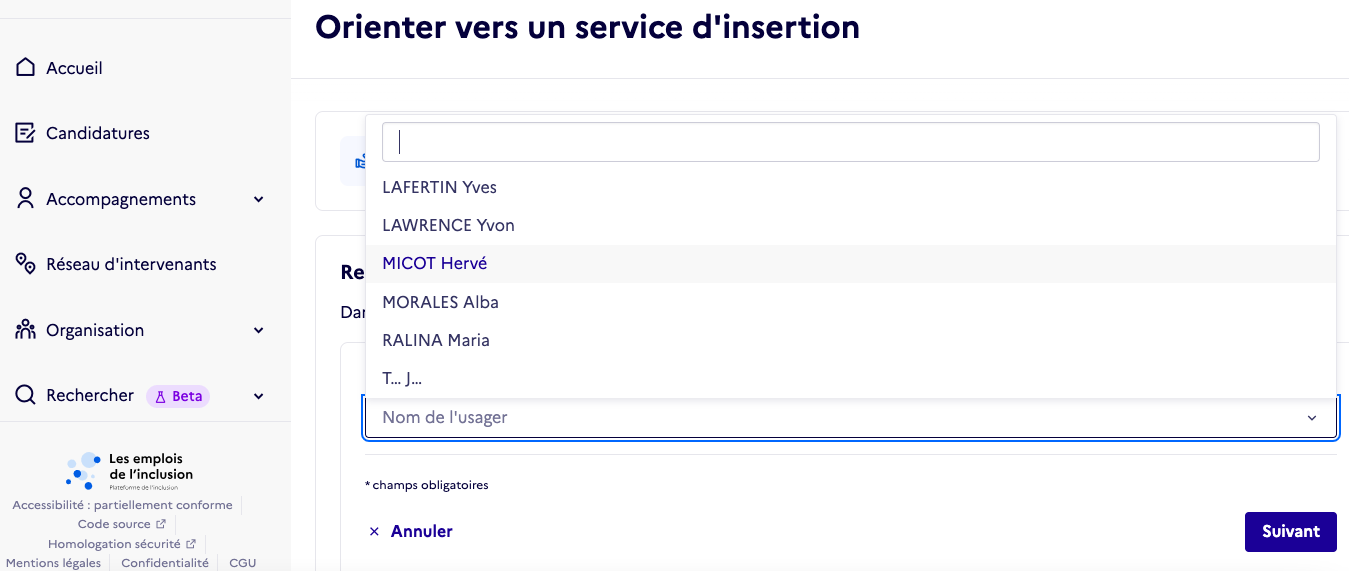Click the Accueil house icon
Image resolution: width=1349 pixels, height=571 pixels.
pyautogui.click(x=26, y=68)
